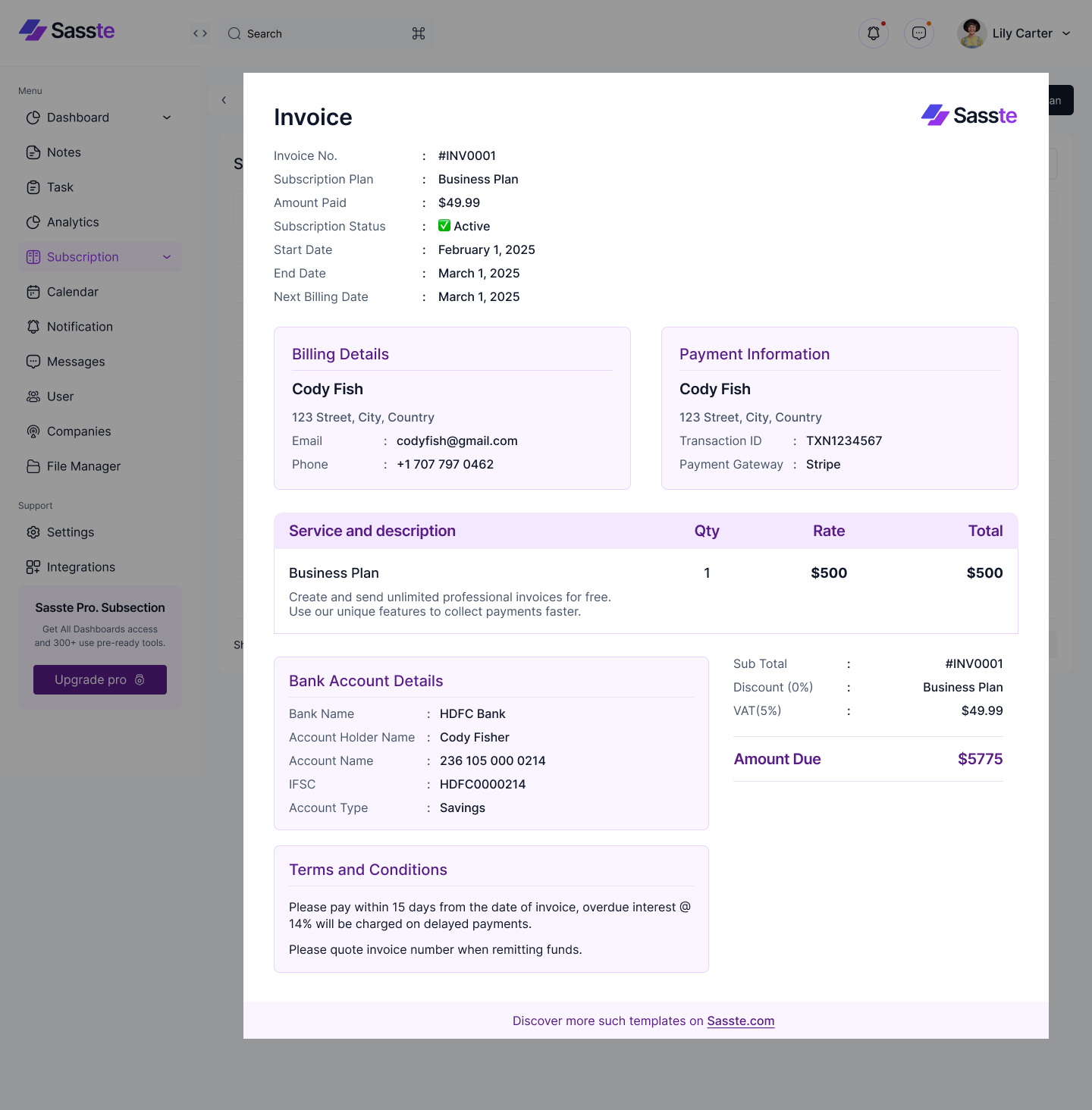Open Settings under Support section
The image size is (1092, 1110).
(x=70, y=531)
